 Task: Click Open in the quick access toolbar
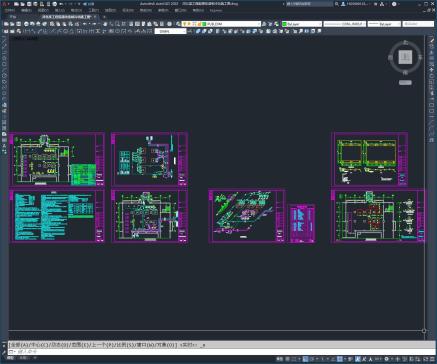click(23, 4)
